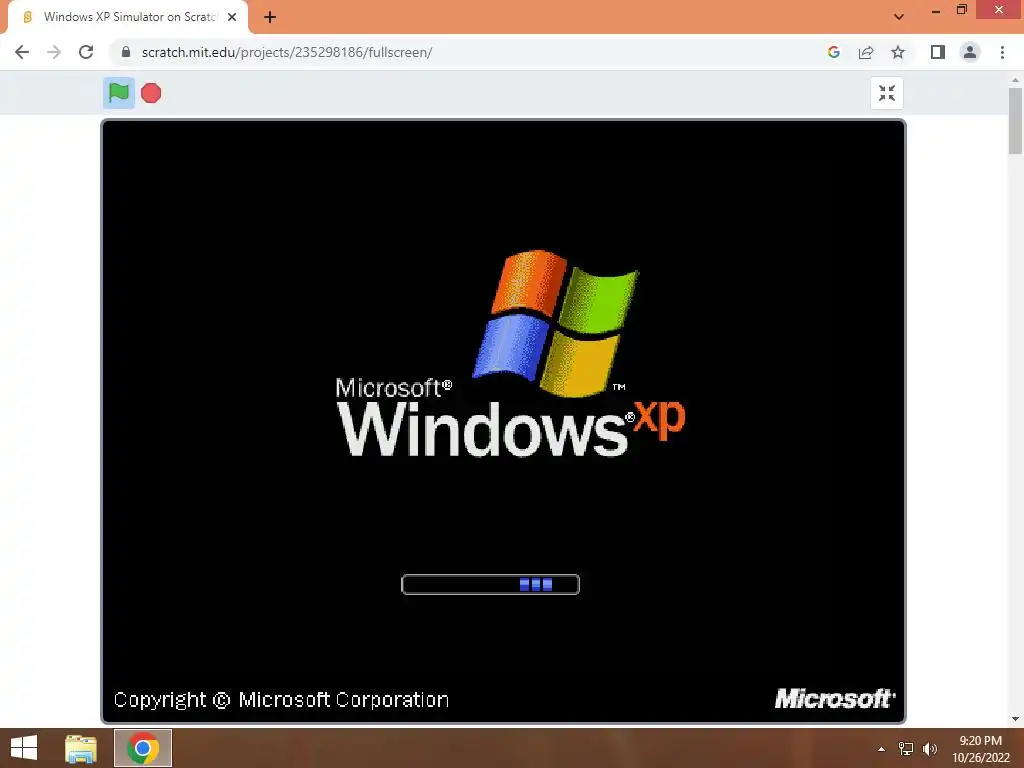The image size is (1024, 768).
Task: Reload the Scratch page
Action: point(86,52)
